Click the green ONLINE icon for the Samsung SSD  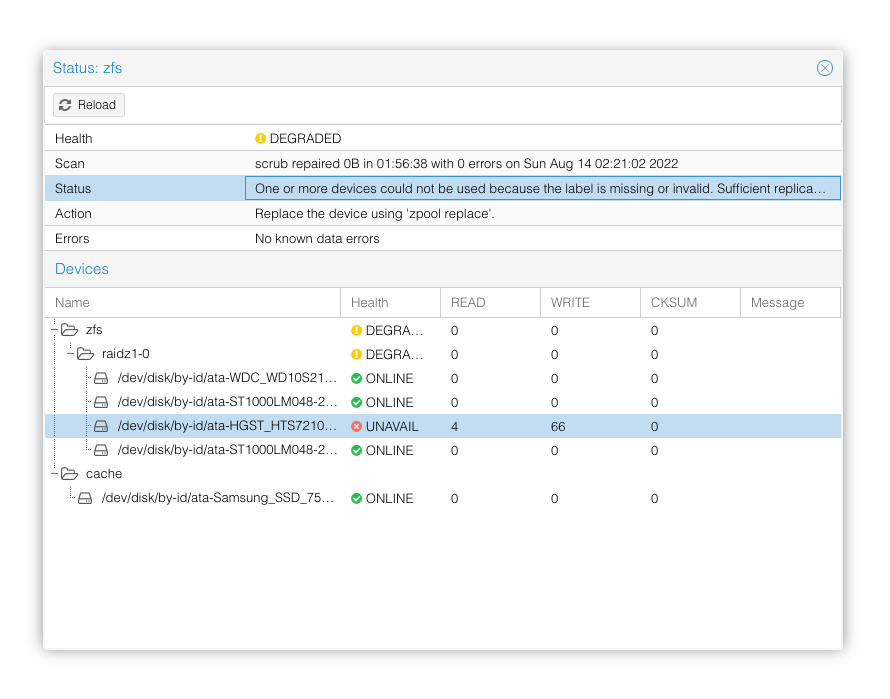pos(356,498)
